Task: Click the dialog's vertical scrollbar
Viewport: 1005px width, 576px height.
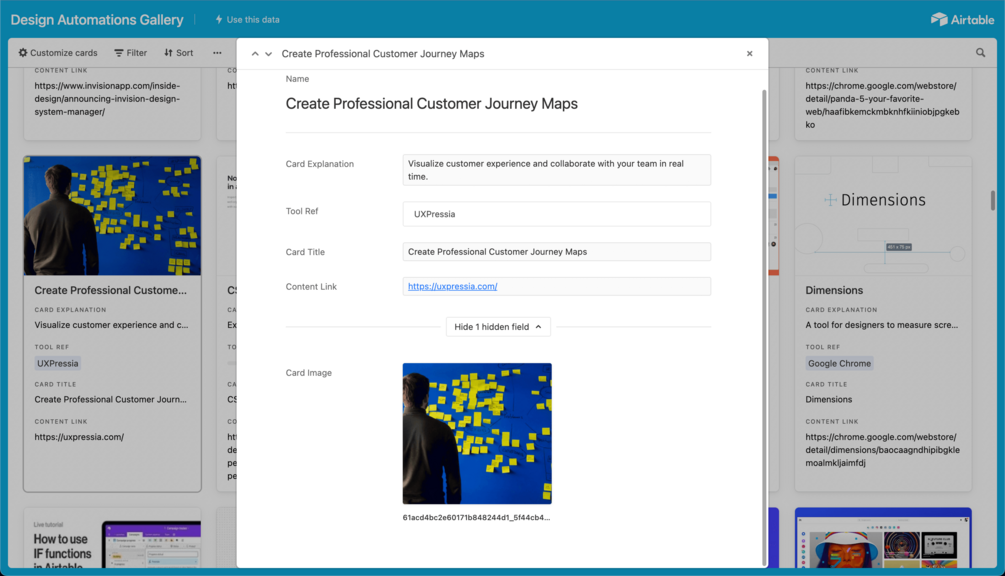Action: [764, 327]
